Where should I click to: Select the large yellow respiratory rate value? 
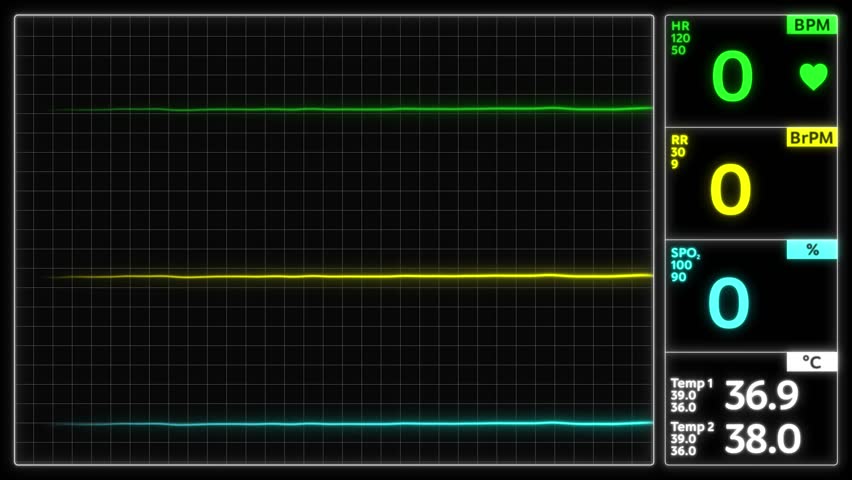[x=731, y=190]
